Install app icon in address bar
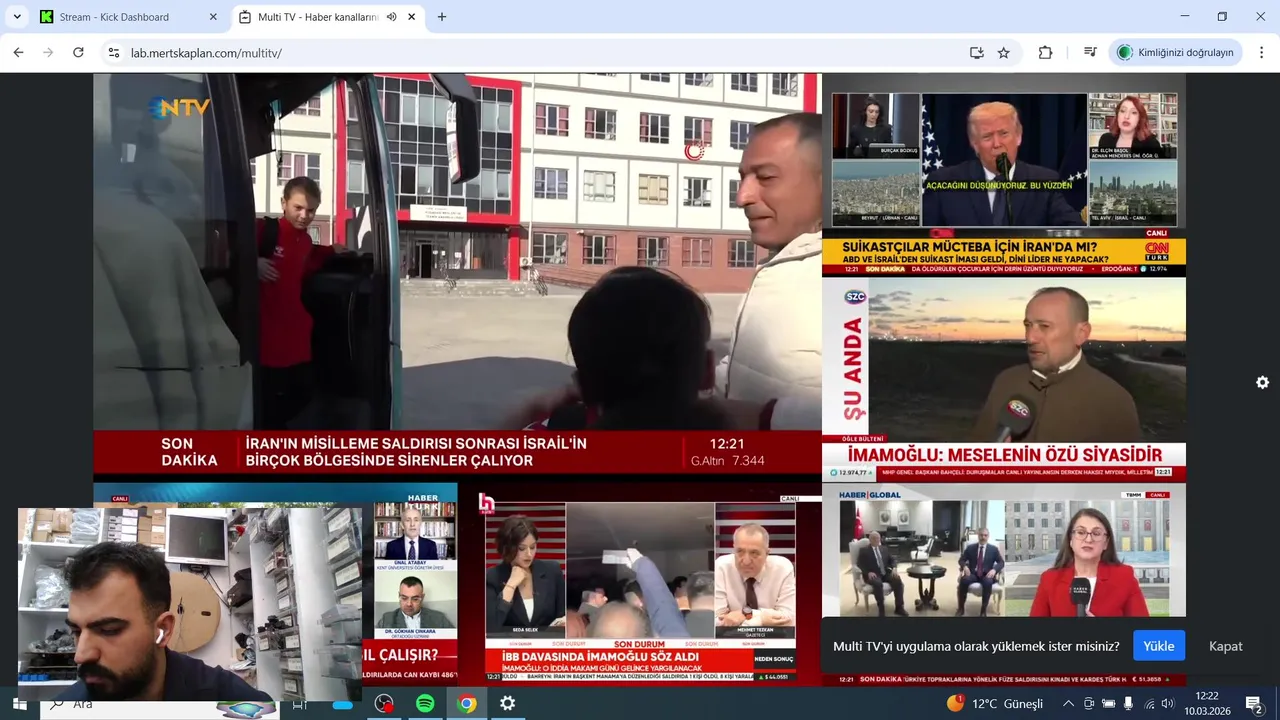Image resolution: width=1280 pixels, height=720 pixels. point(977,53)
